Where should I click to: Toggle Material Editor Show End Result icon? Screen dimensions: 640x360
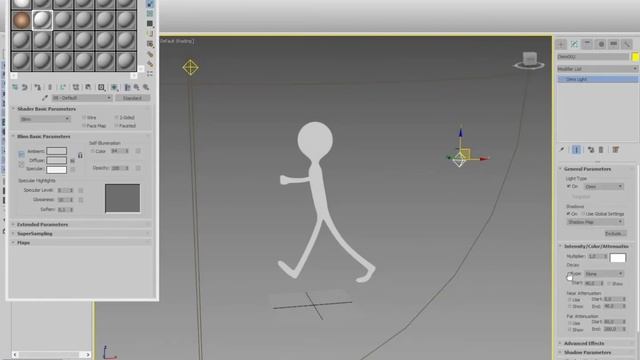point(127,87)
